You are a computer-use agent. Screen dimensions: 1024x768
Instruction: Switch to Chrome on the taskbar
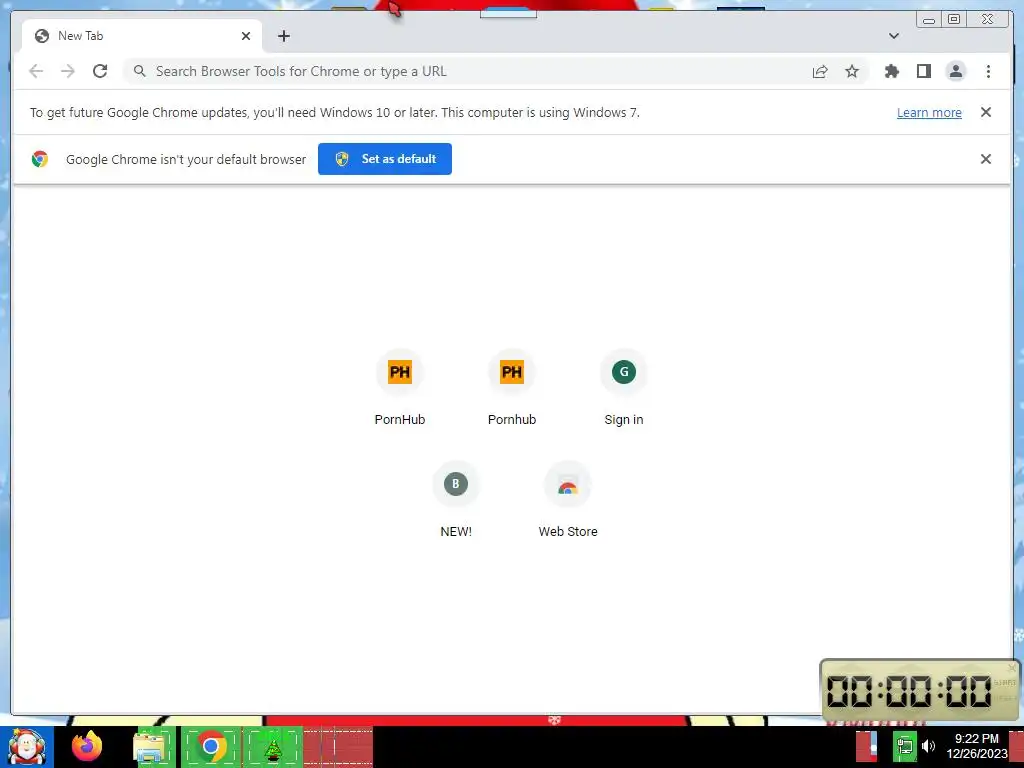(x=211, y=746)
